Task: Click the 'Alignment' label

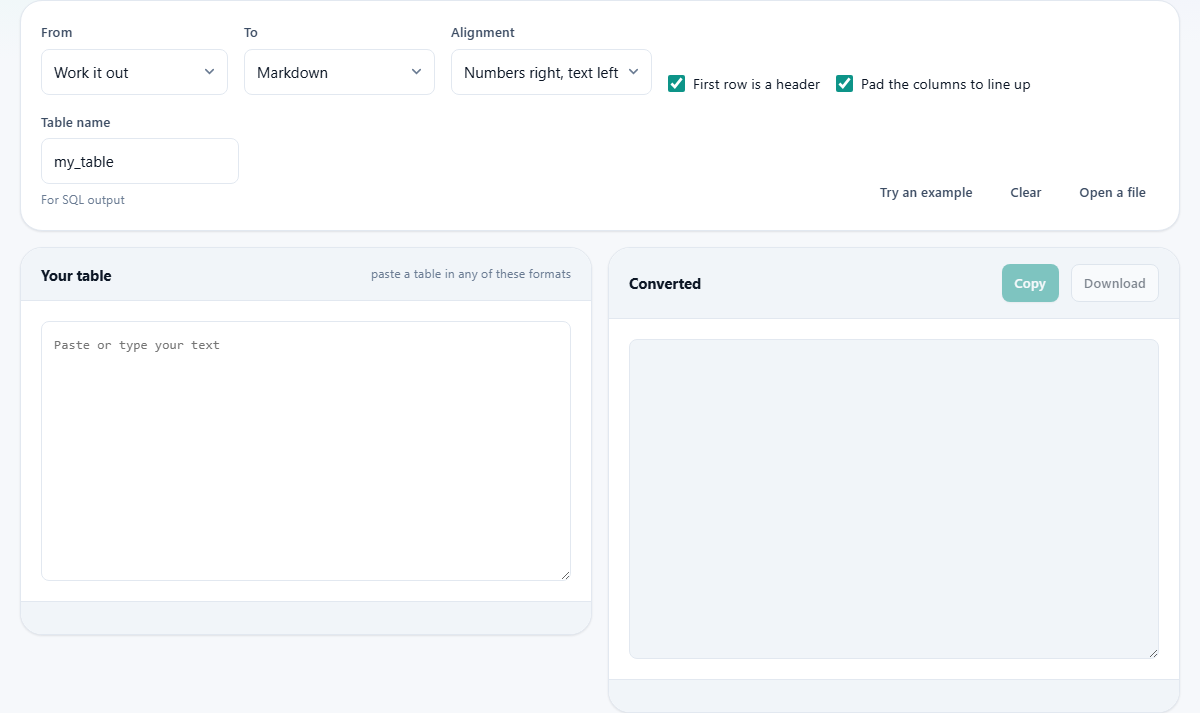Action: [483, 33]
